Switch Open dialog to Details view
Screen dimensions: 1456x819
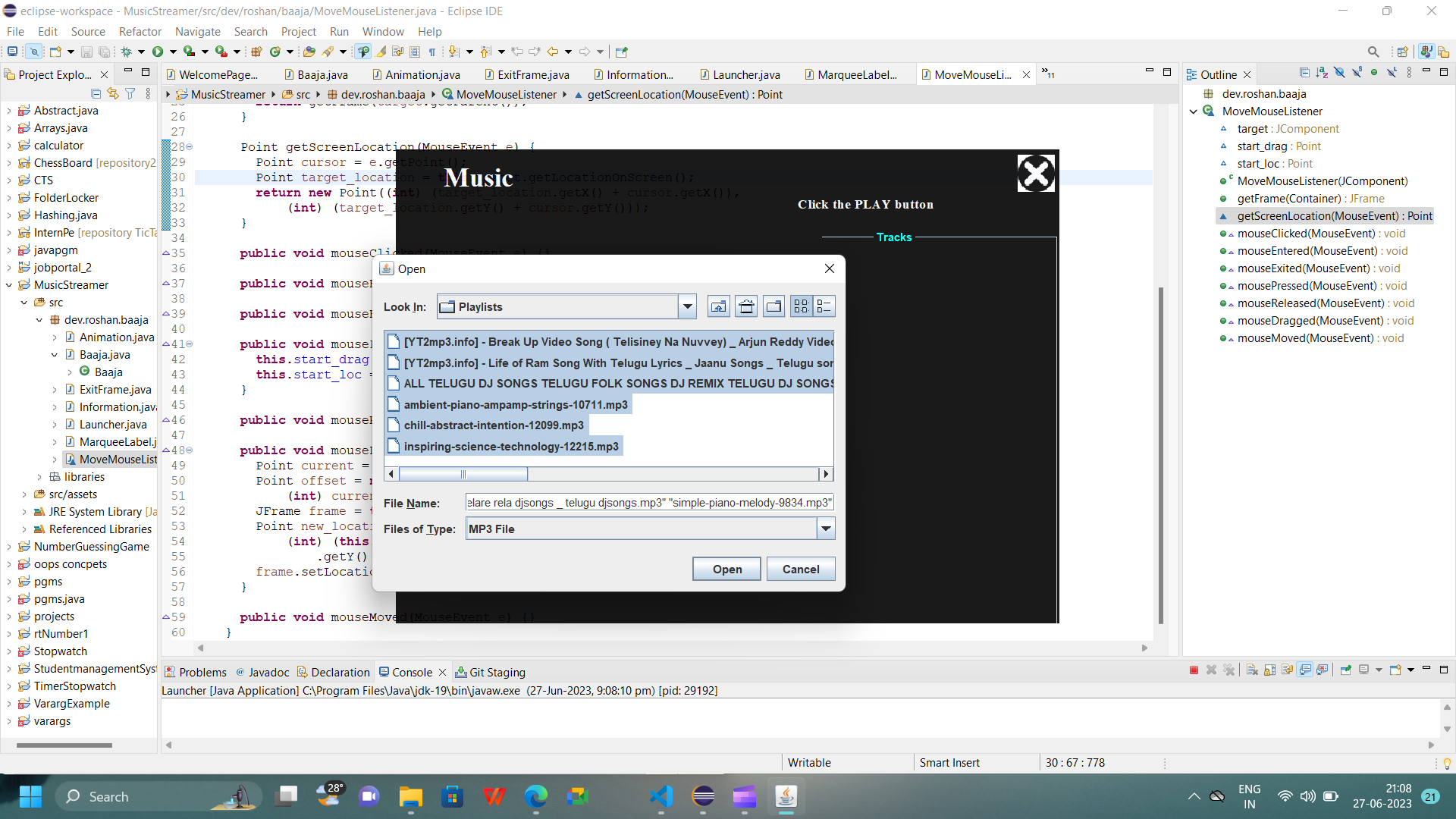824,306
